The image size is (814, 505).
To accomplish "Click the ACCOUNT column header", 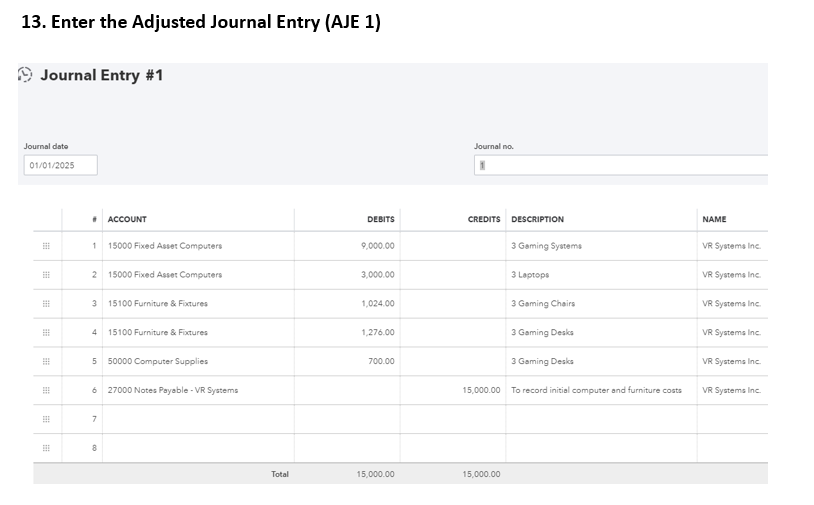I will tap(127, 220).
